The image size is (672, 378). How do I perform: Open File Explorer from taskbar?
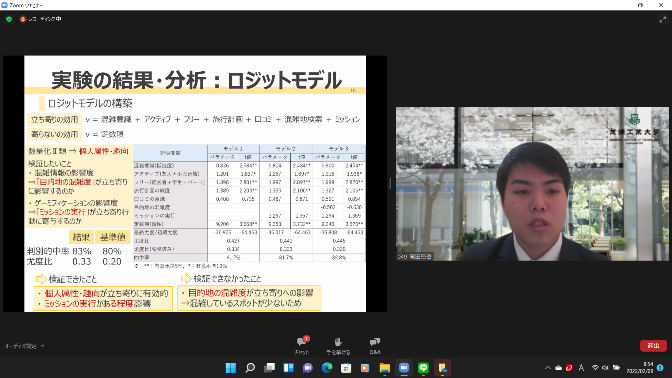click(x=384, y=368)
